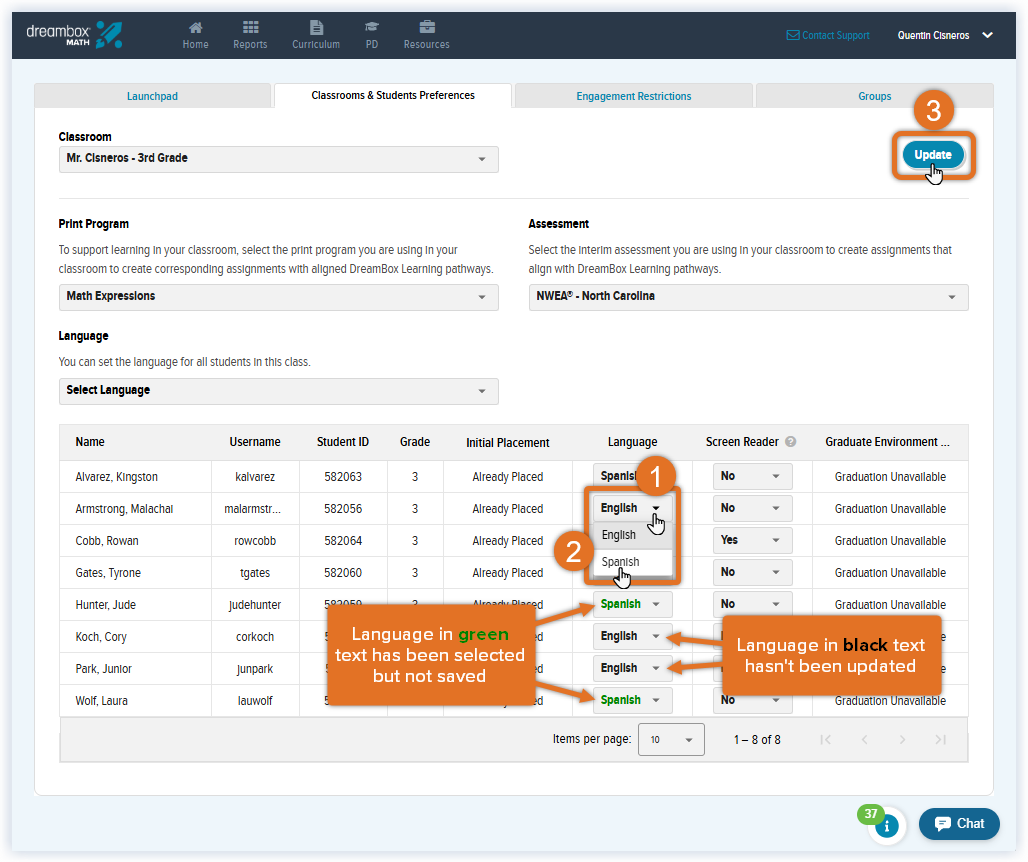Open language dropdown for Wolf, Laura
Image resolution: width=1028 pixels, height=862 pixels.
click(x=632, y=700)
